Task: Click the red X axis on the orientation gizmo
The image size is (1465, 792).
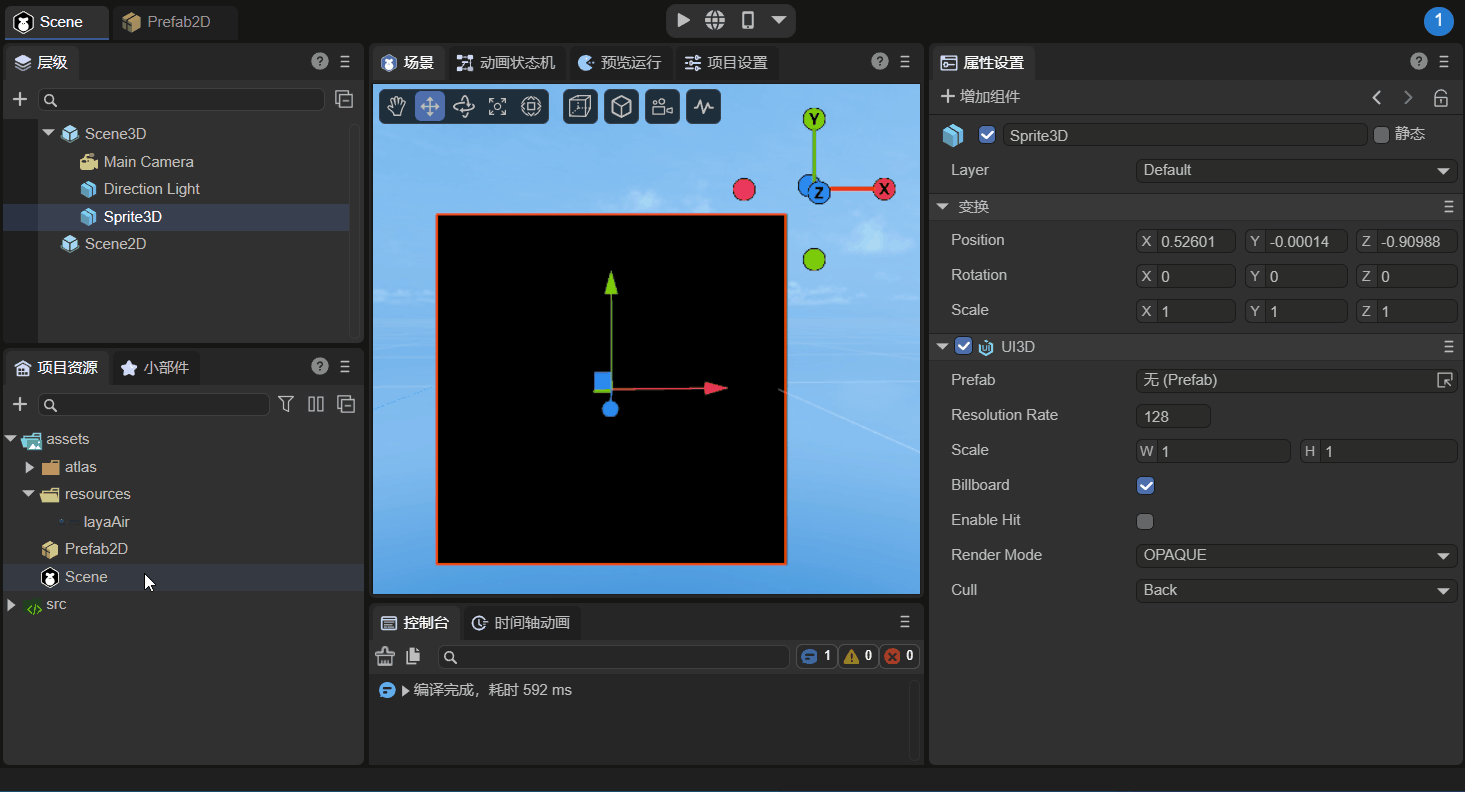Action: 884,189
